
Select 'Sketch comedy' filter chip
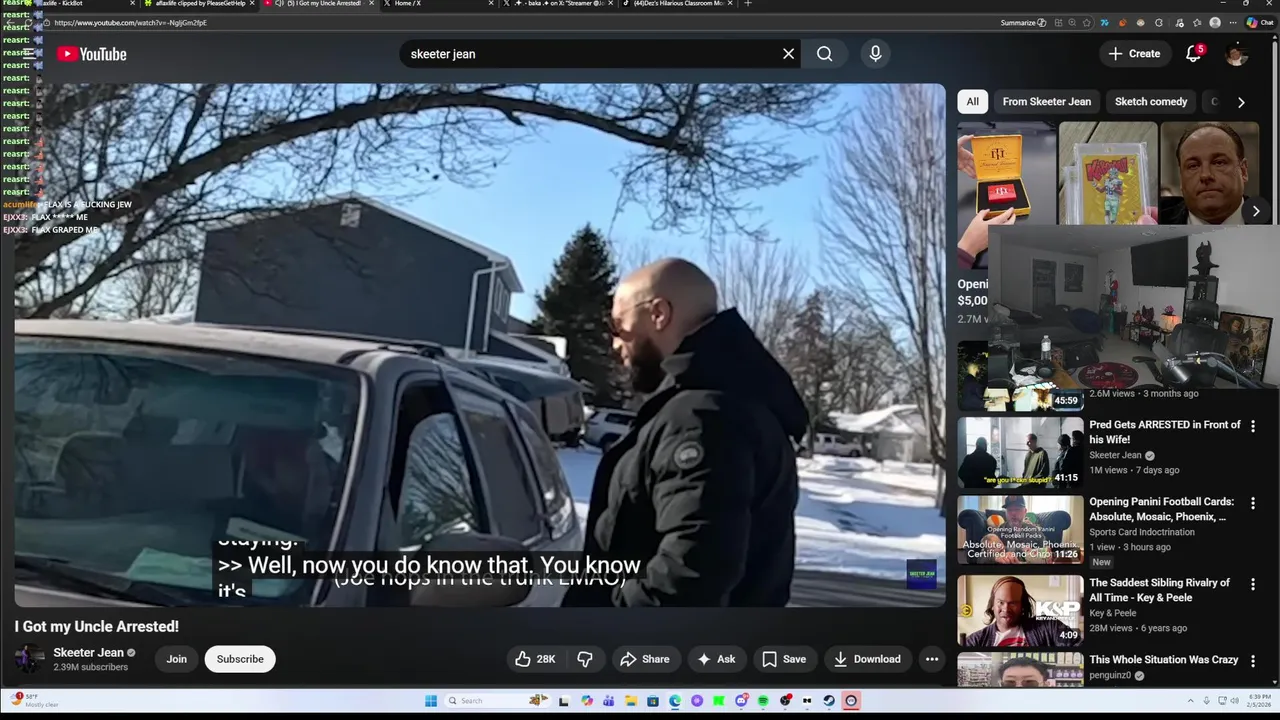[x=1151, y=101]
